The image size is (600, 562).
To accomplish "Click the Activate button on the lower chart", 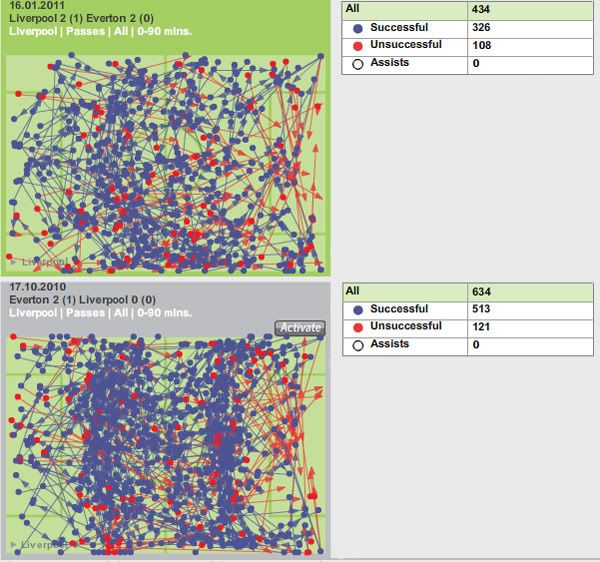I will pos(300,328).
